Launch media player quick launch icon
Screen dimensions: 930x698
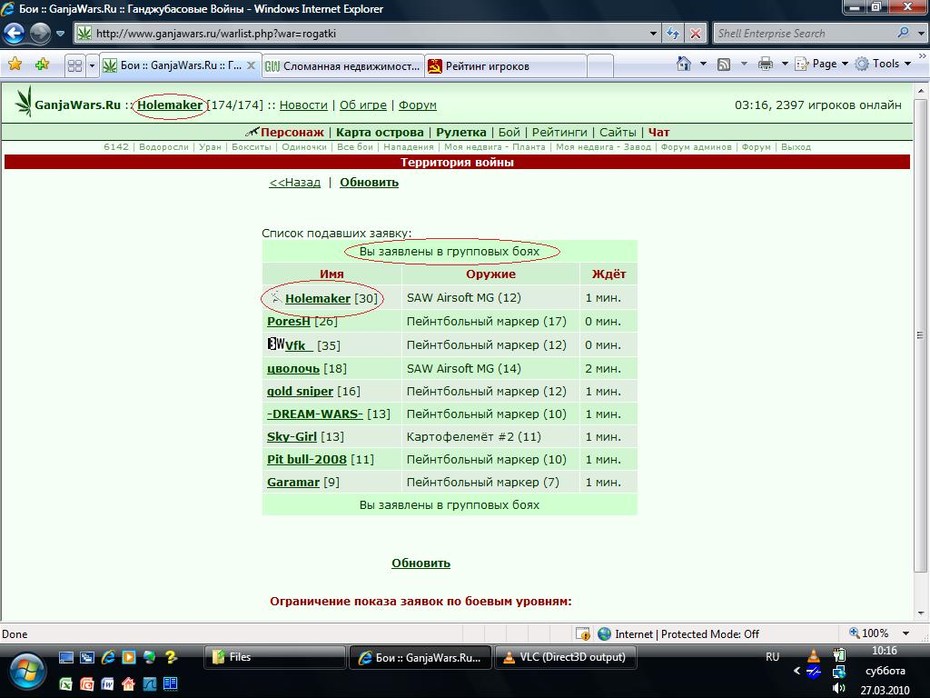(129, 657)
